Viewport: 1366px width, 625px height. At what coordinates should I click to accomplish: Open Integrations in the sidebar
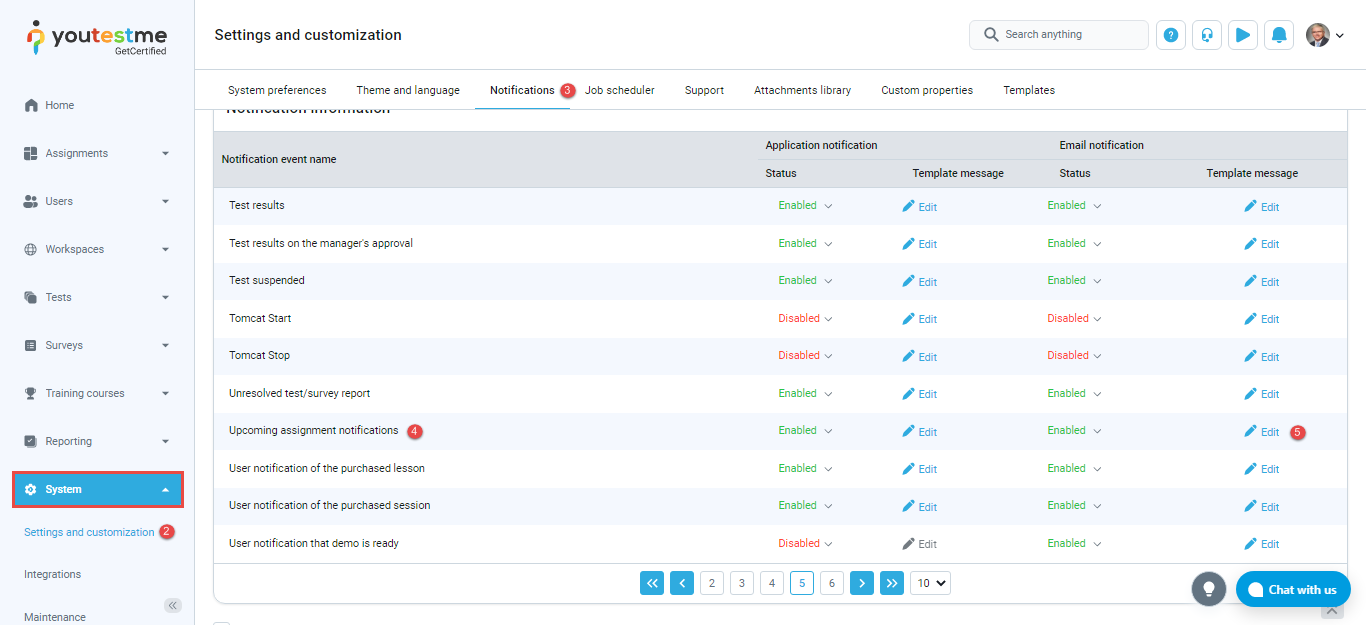pyautogui.click(x=53, y=574)
